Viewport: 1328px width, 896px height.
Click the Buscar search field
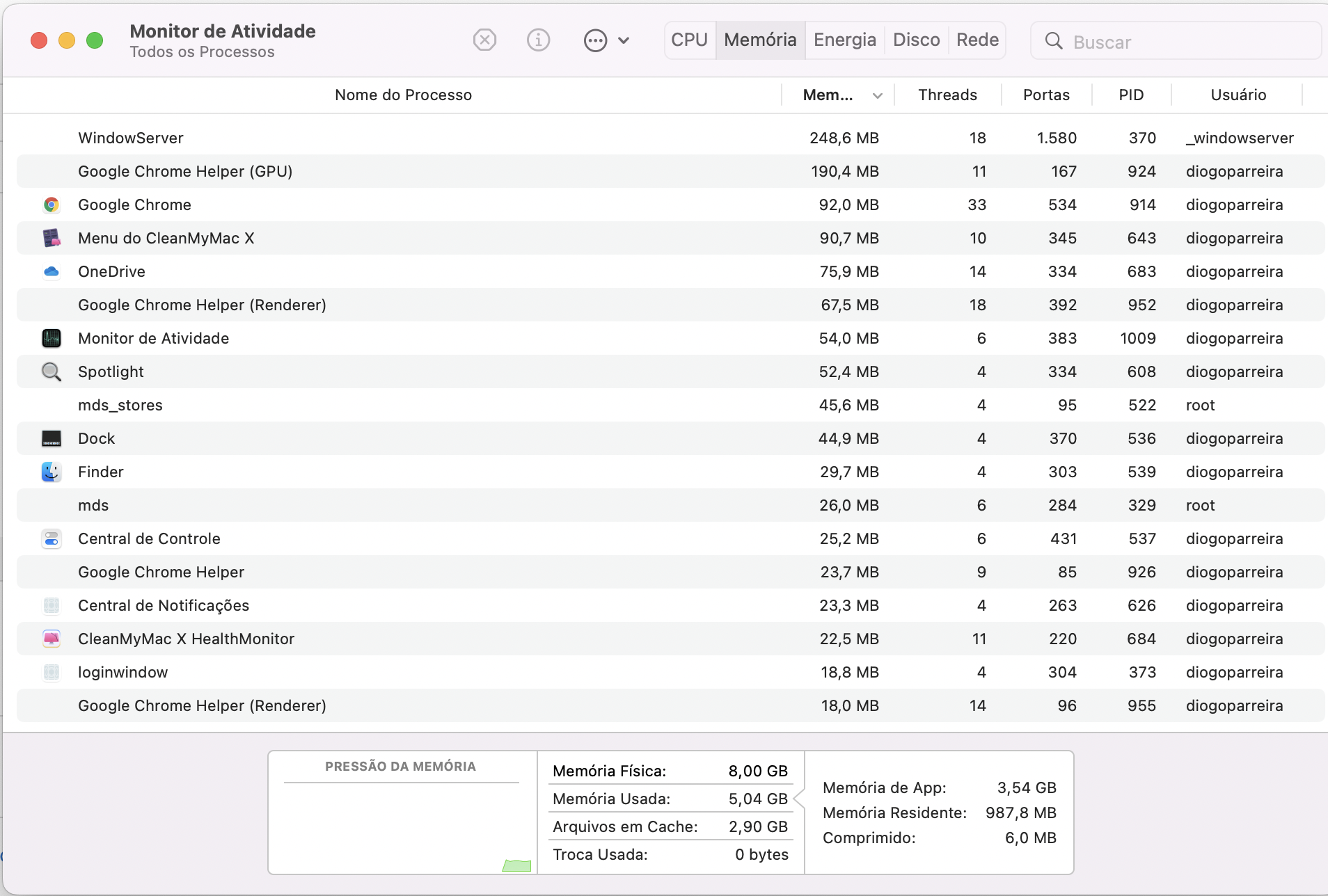(1183, 42)
